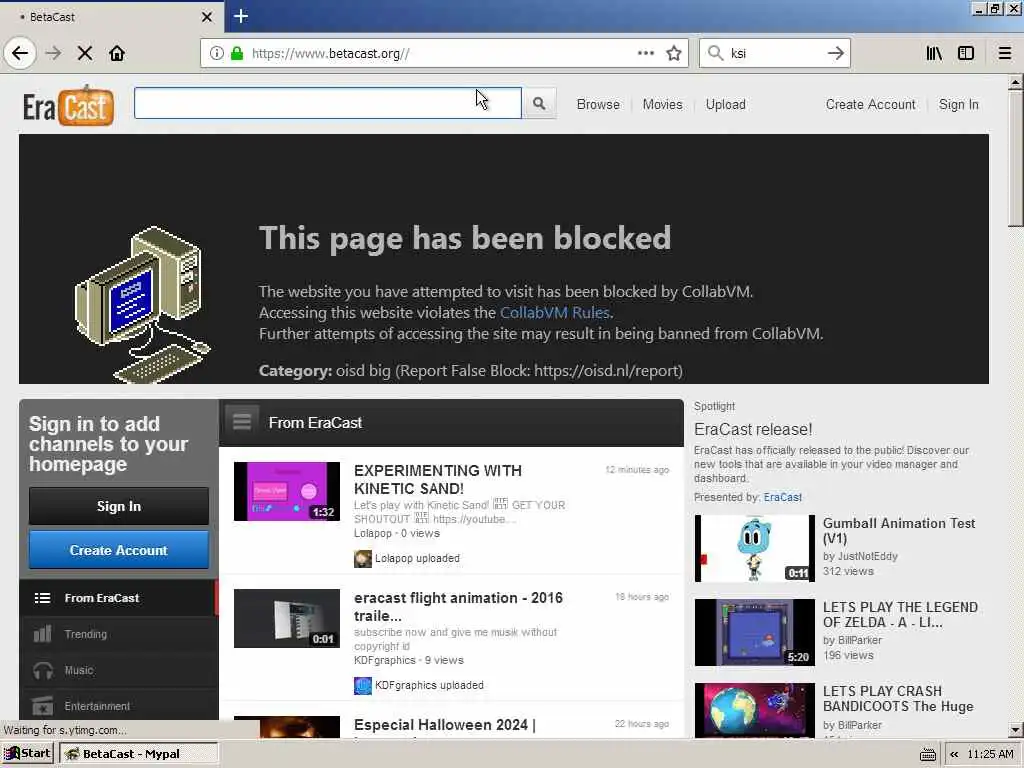The height and width of the screenshot is (768, 1024).
Task: Click into the EraCast search field
Action: [x=327, y=103]
